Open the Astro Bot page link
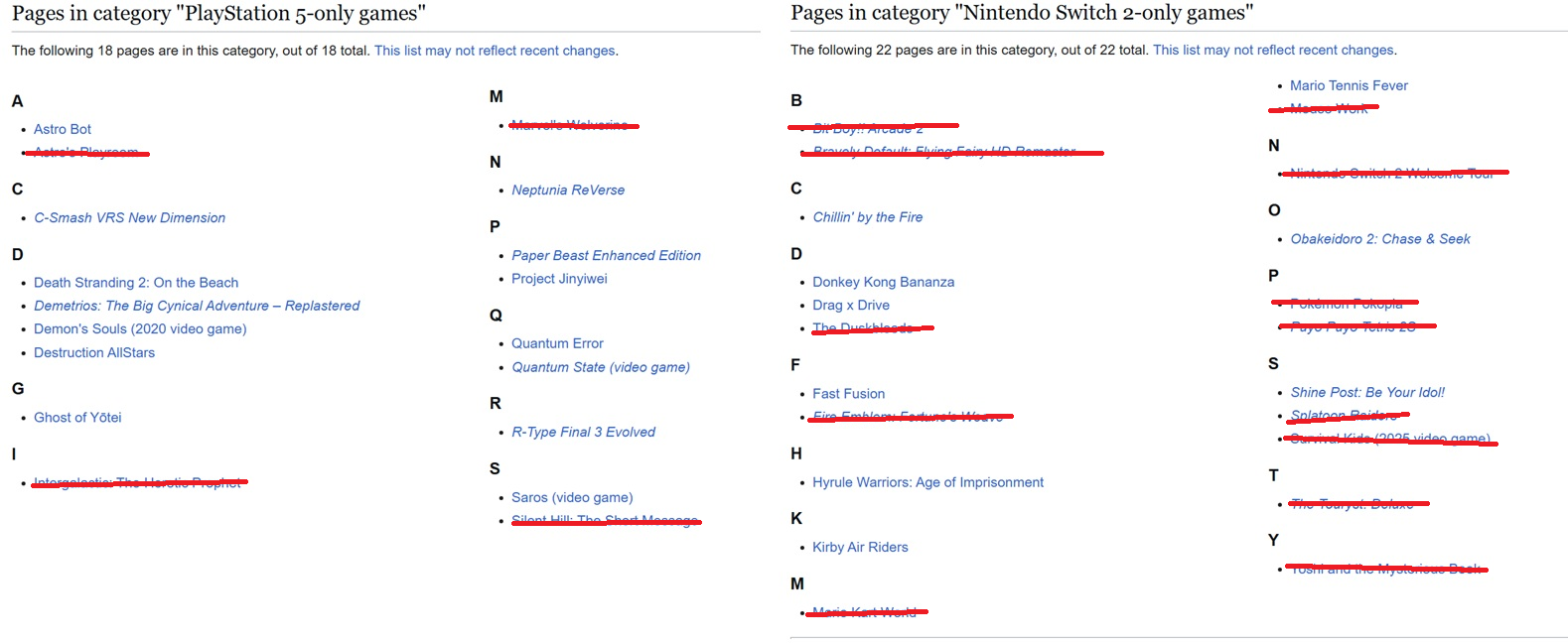The width and height of the screenshot is (1568, 644). 63,129
